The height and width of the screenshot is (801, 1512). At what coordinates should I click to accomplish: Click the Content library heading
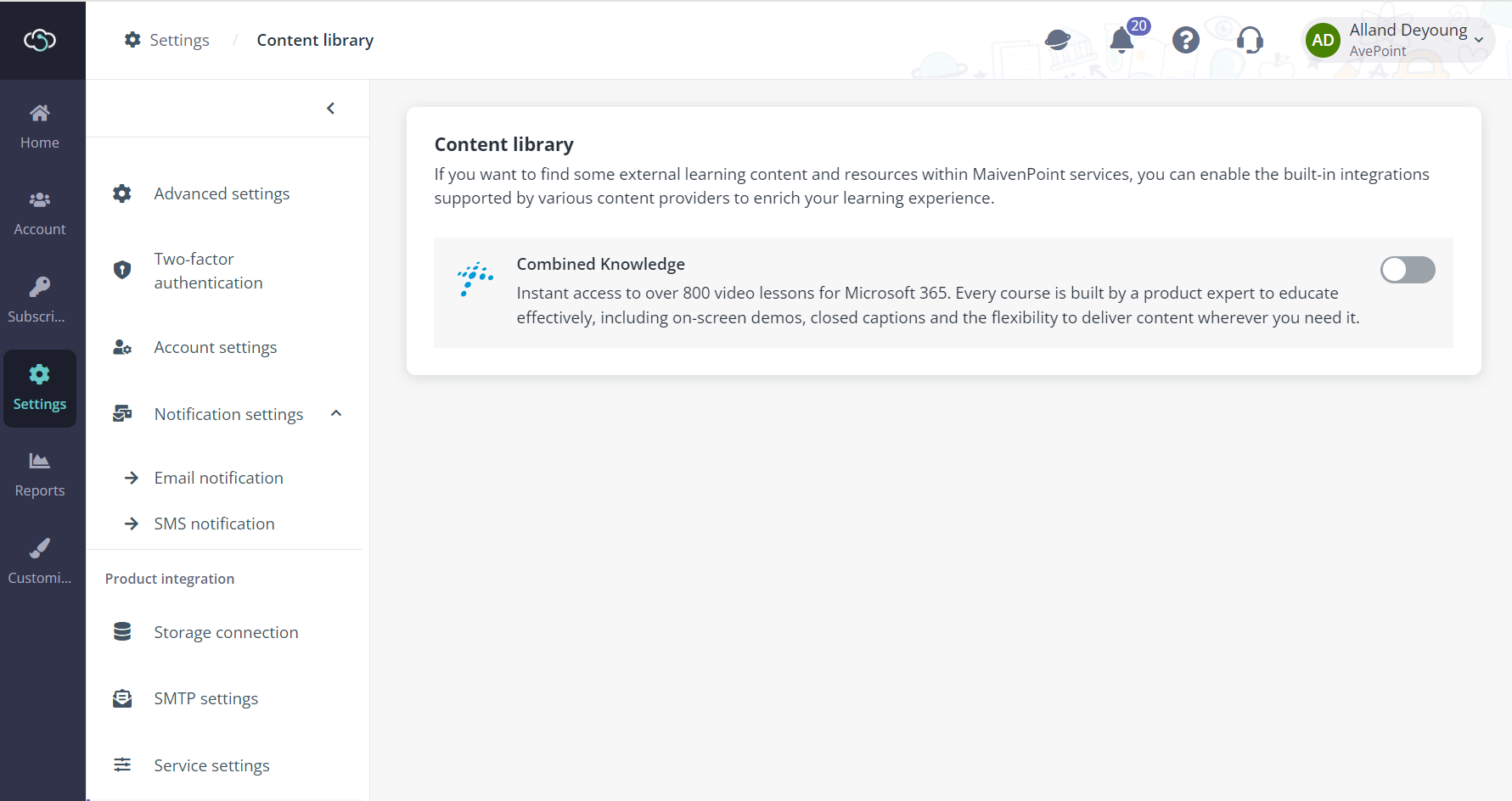click(x=504, y=144)
